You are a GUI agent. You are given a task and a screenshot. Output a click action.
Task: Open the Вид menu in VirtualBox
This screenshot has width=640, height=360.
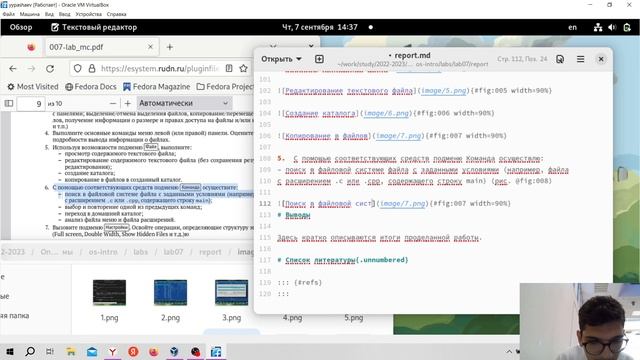coord(49,14)
